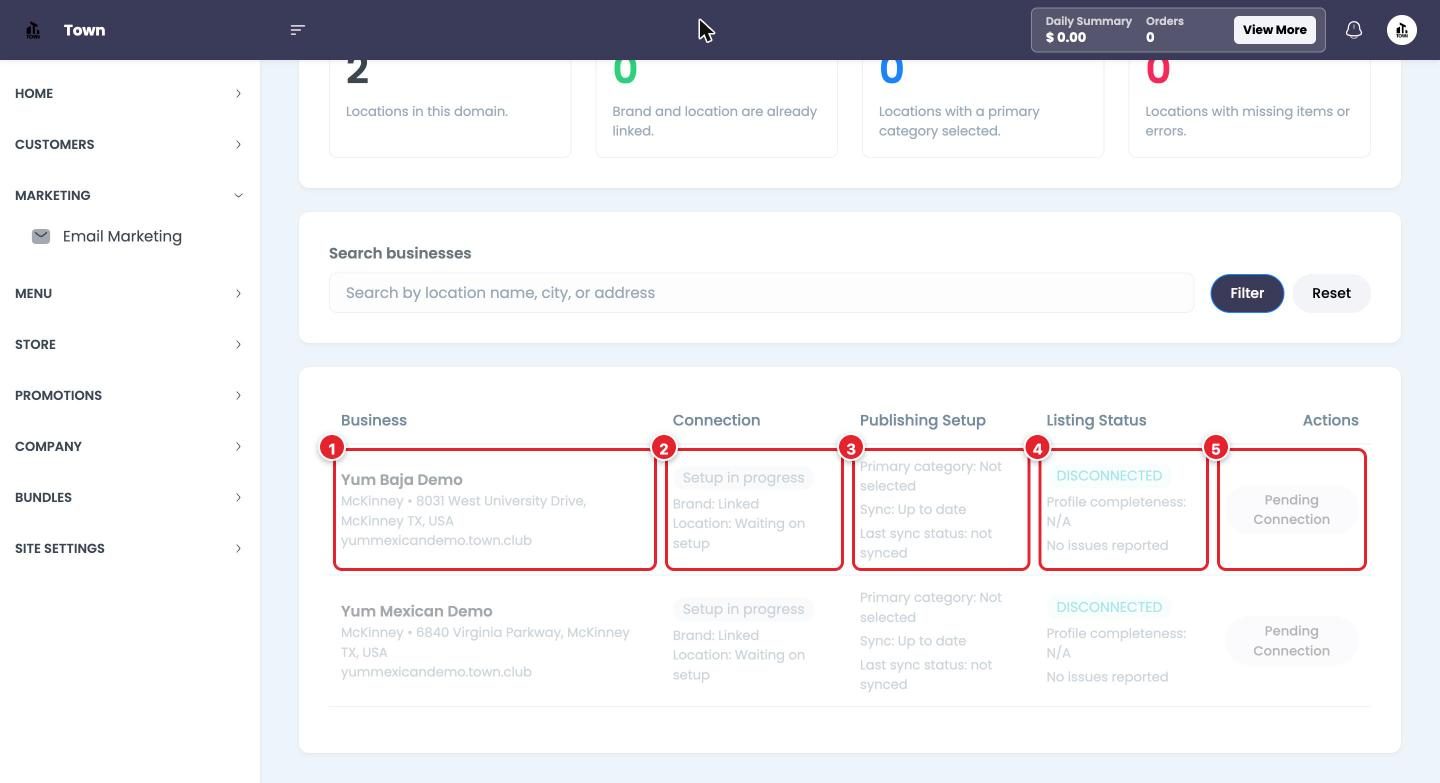The height and width of the screenshot is (783, 1440).
Task: Open the notifications bell
Action: [x=1354, y=30]
